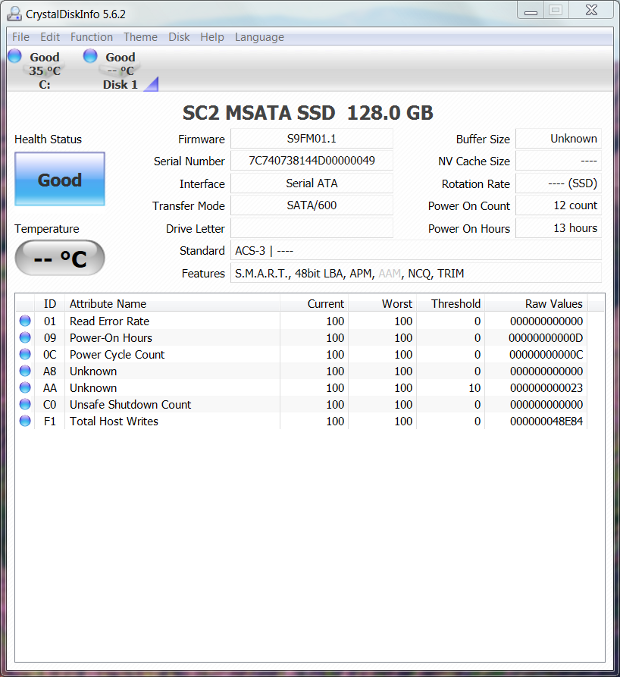
Task: Click status orb for Total Host Writes
Action: (25, 421)
